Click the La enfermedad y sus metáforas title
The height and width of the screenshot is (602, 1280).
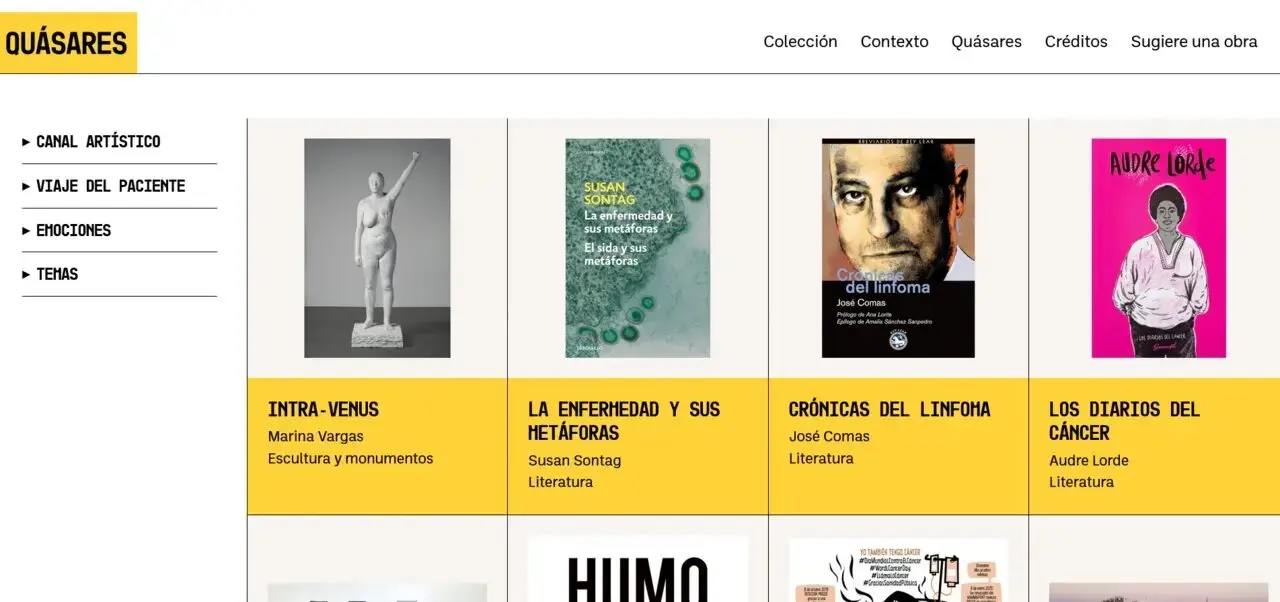click(x=624, y=421)
